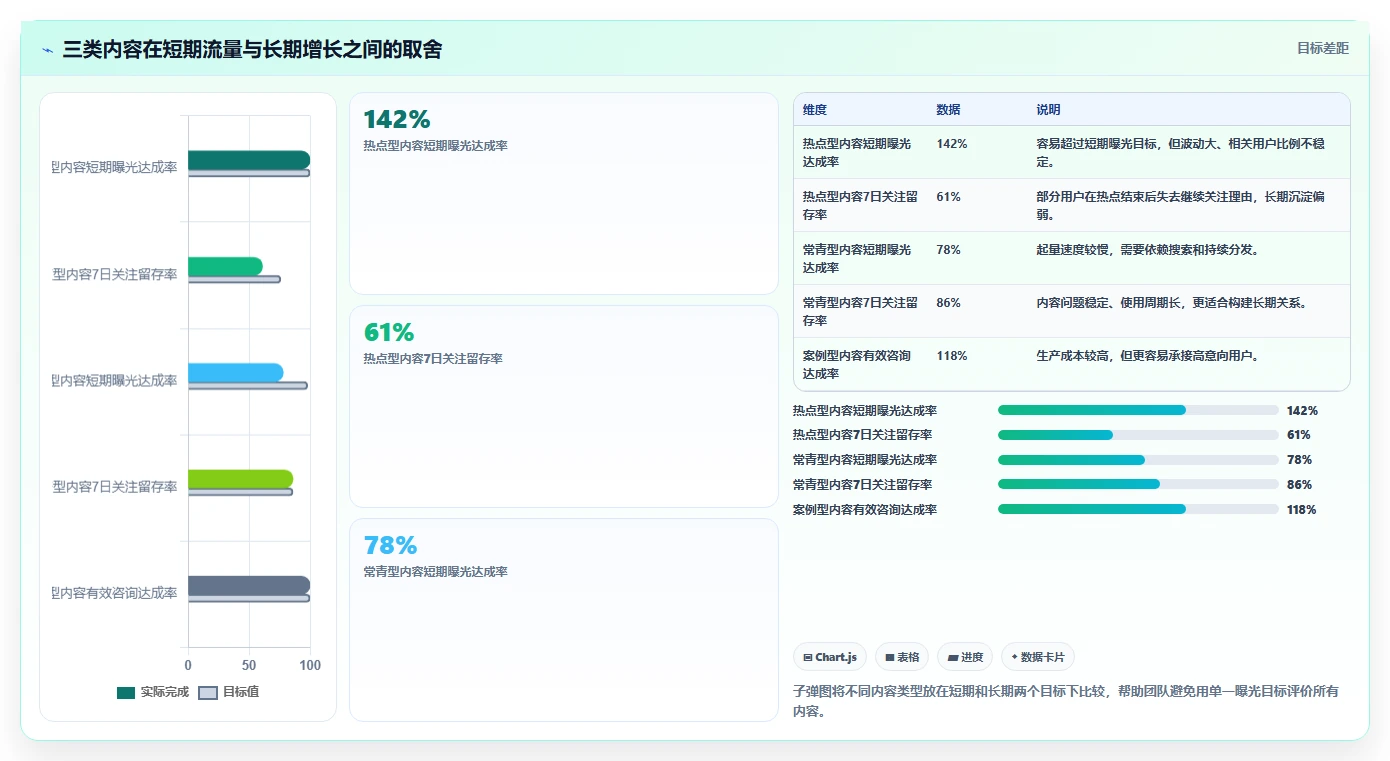Click the progress bar for 常青型内容7日关注留存率

pos(1138,485)
